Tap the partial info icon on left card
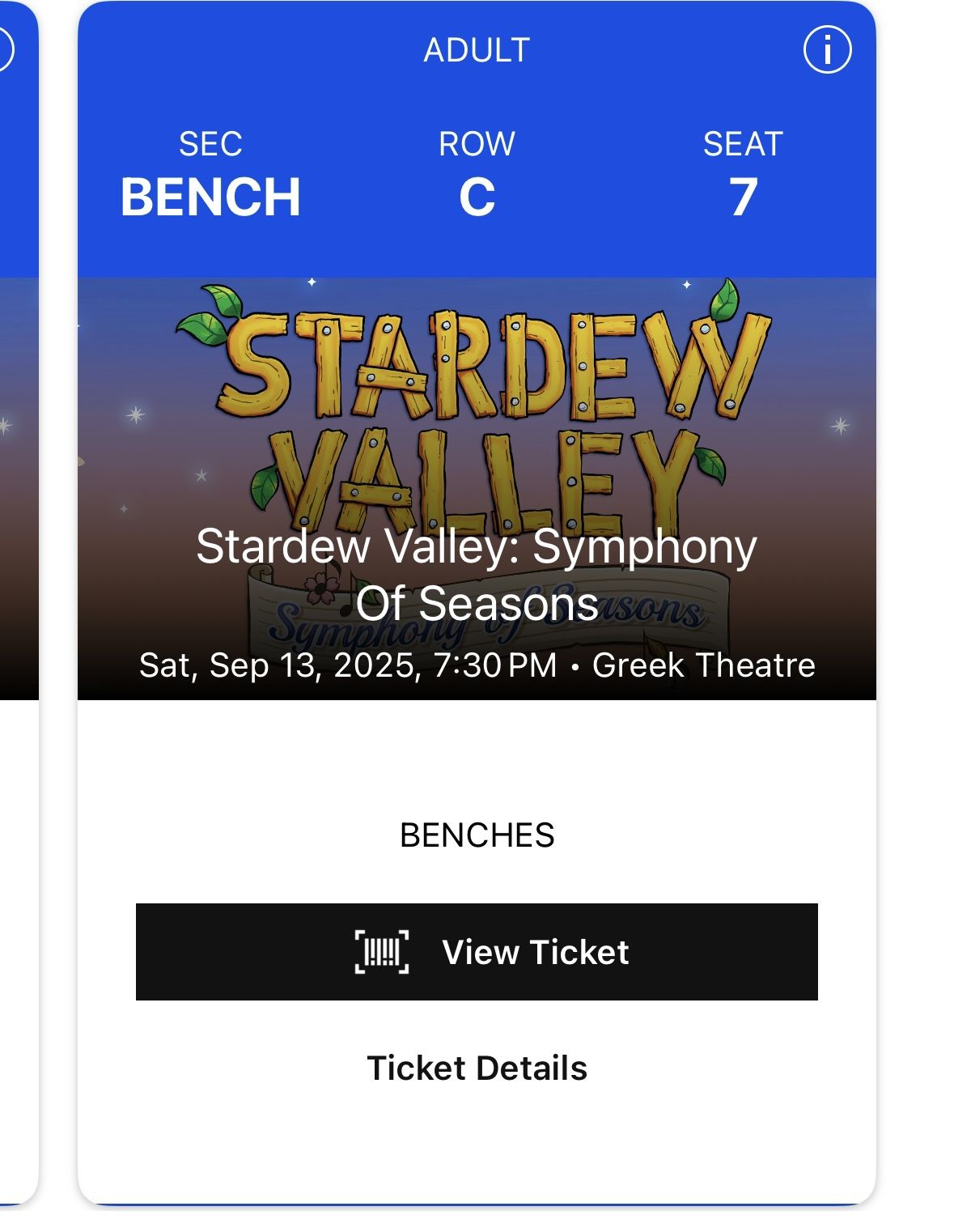954x1232 pixels. click(x=4, y=50)
